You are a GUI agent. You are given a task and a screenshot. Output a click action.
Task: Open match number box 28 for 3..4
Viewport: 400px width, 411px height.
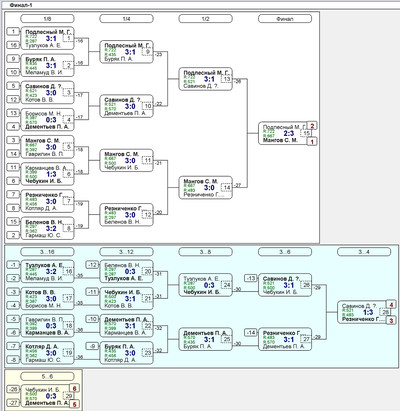coord(385,312)
